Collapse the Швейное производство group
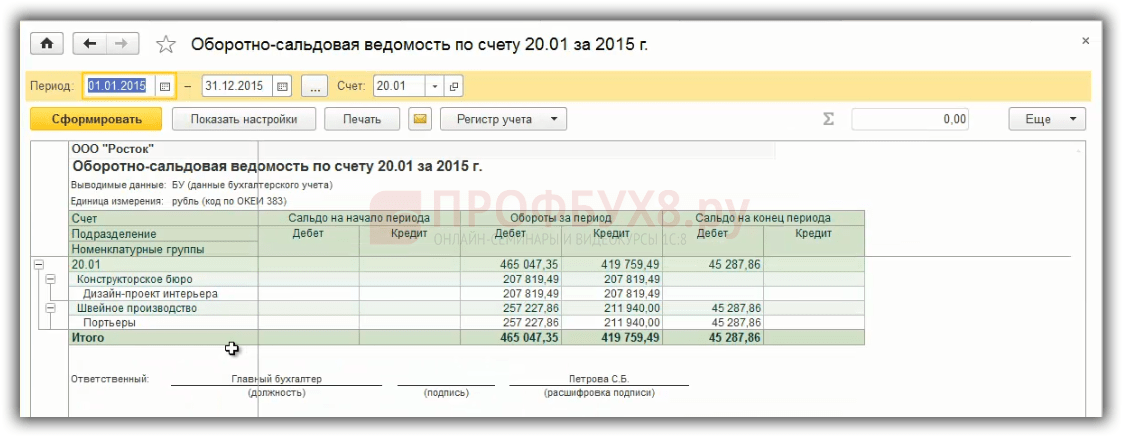 click(49, 308)
